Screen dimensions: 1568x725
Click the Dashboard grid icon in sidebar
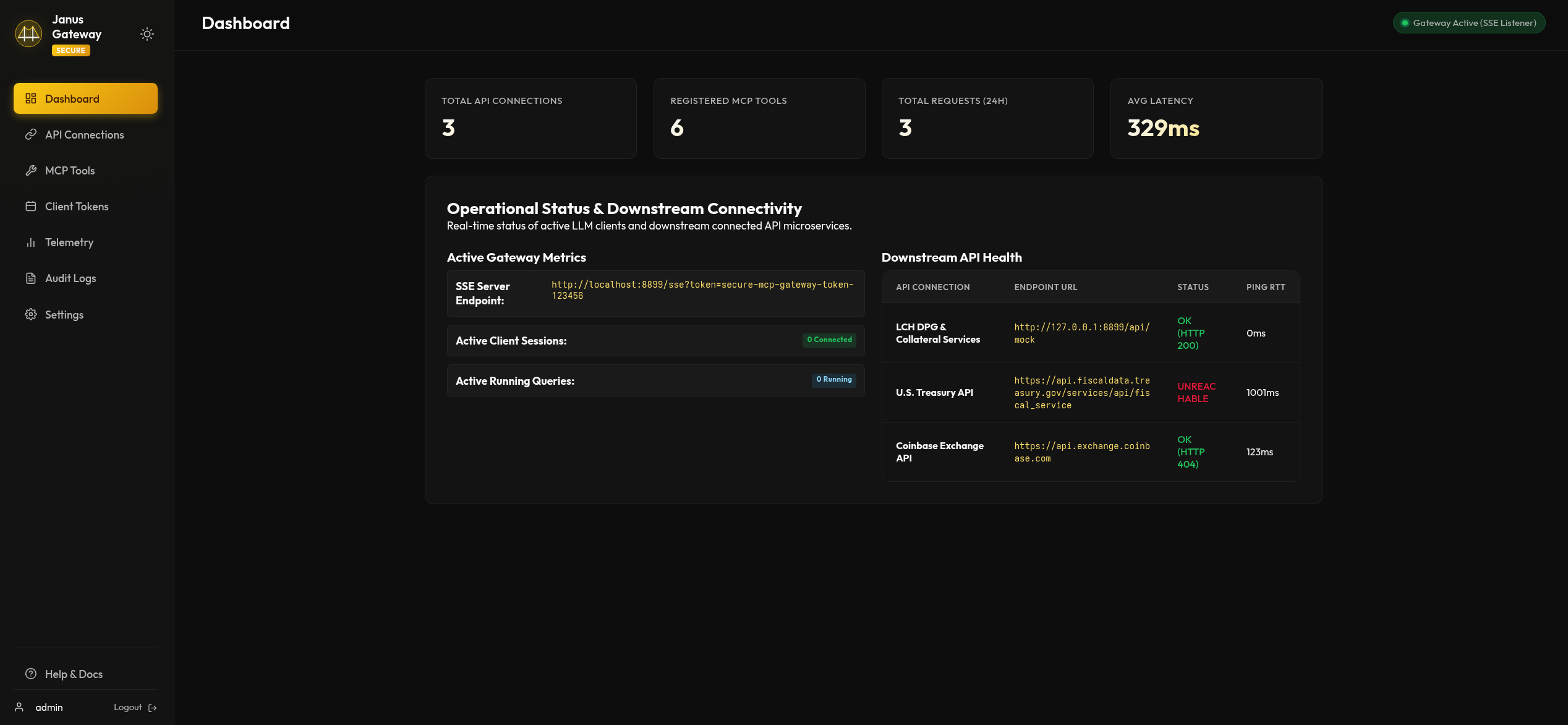31,98
